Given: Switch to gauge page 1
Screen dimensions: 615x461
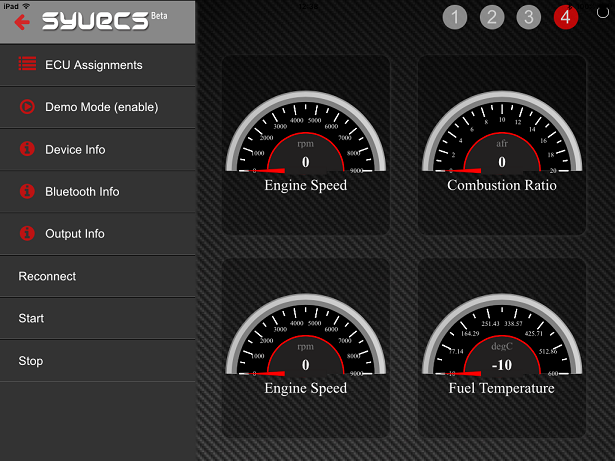Looking at the screenshot, I should (455, 17).
